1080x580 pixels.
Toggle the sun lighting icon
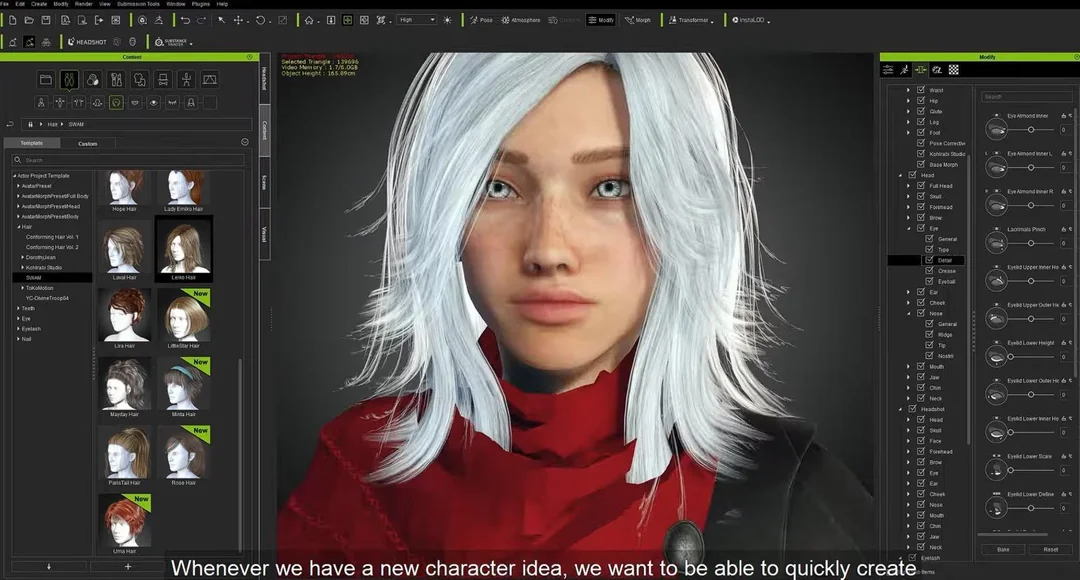coord(447,21)
